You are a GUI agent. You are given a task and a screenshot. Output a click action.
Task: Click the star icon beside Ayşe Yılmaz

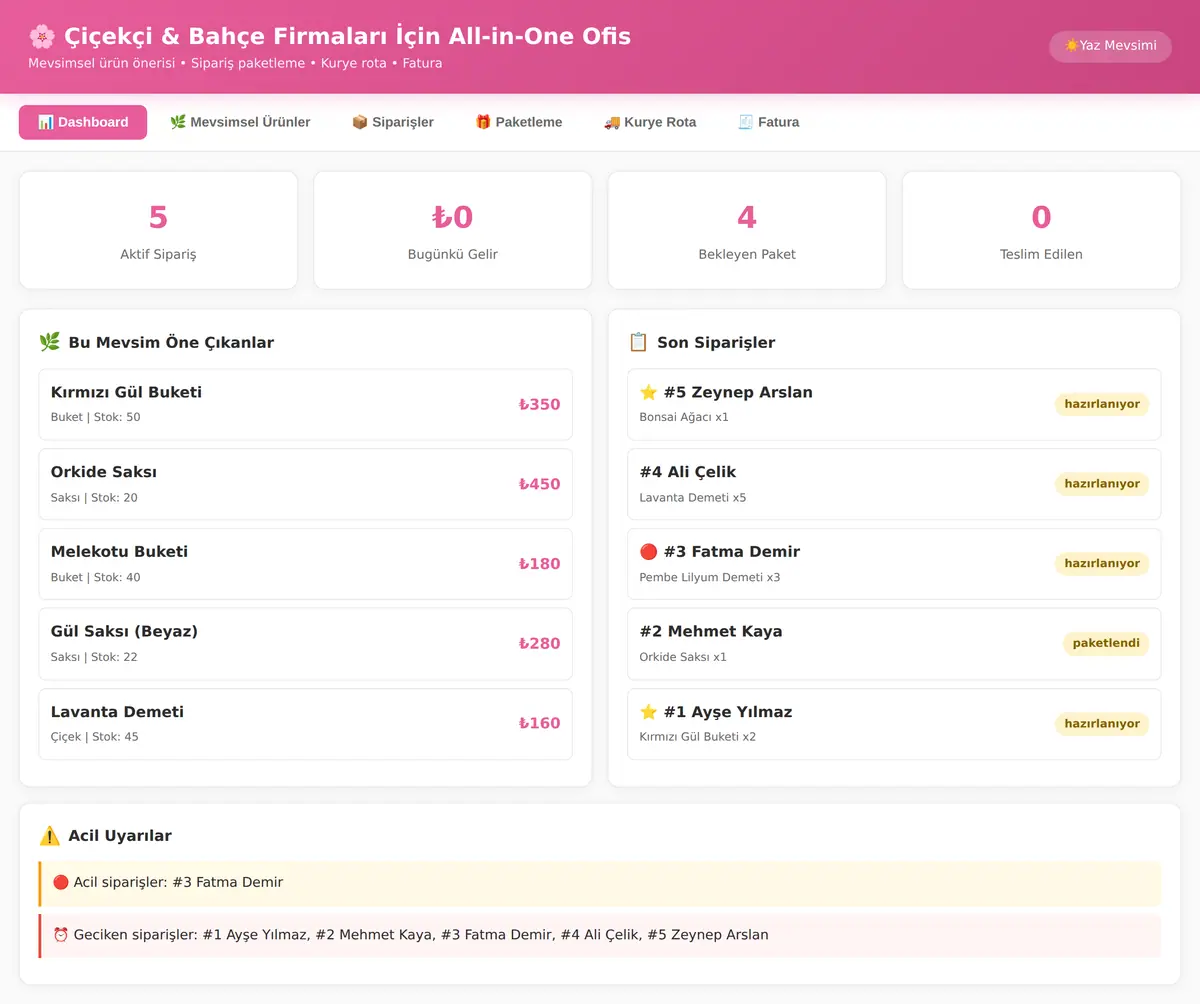tap(648, 712)
